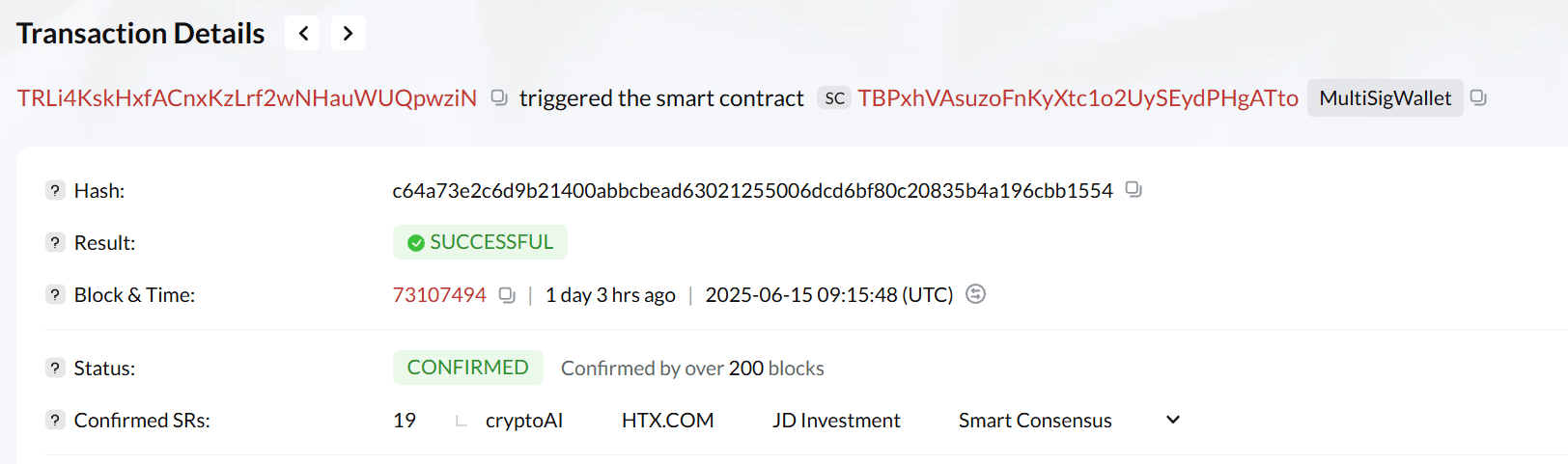Click Confirmed SRs help icon
This screenshot has width=1568, height=464.
pos(55,421)
